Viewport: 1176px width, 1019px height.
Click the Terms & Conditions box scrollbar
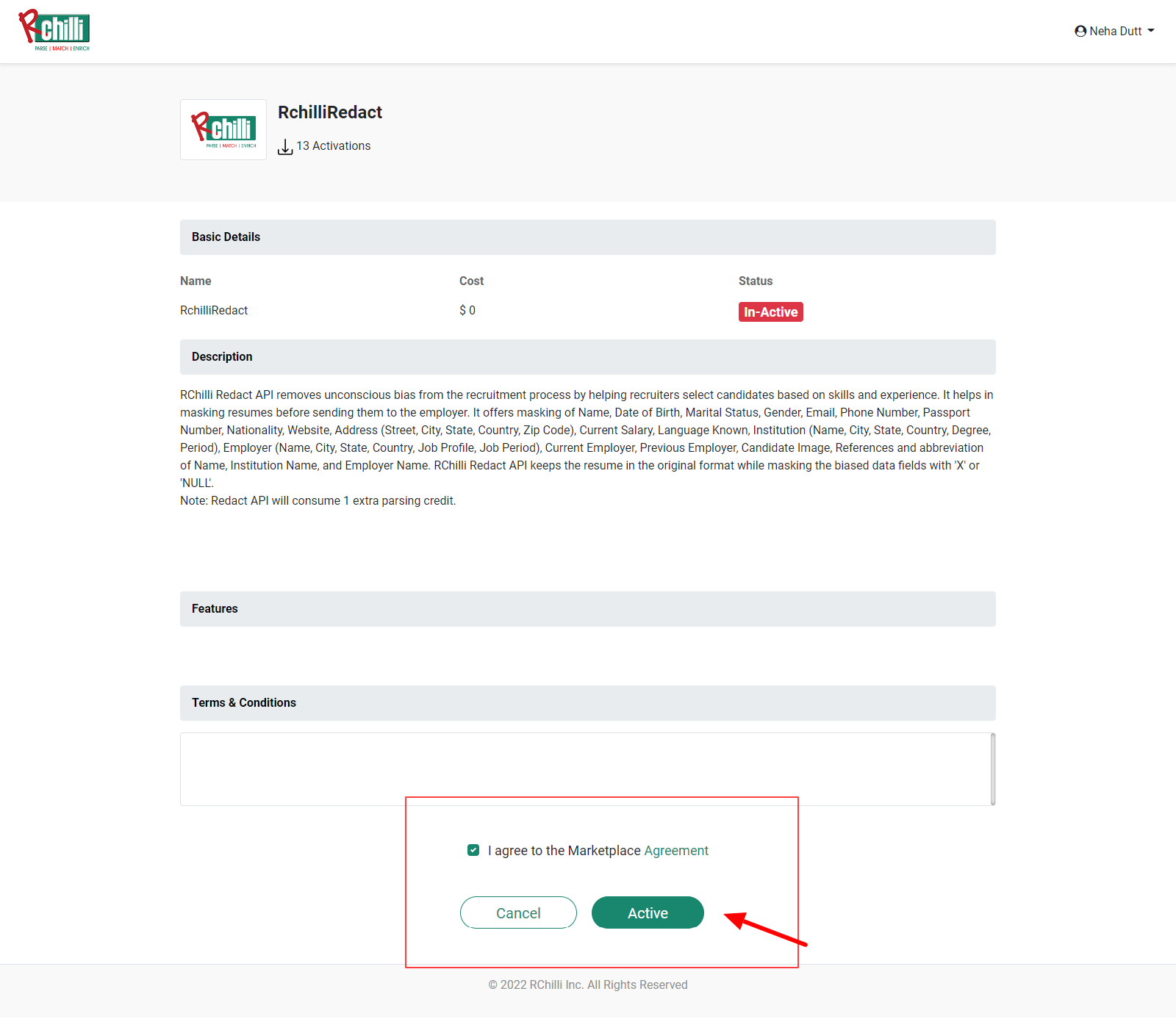[993, 769]
